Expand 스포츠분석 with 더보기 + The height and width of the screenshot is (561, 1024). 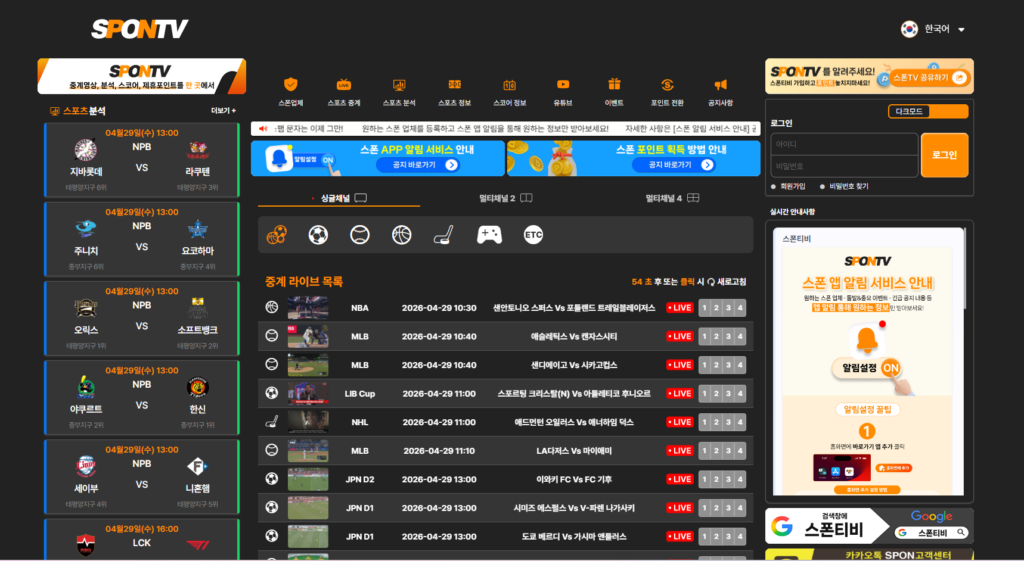coord(223,111)
